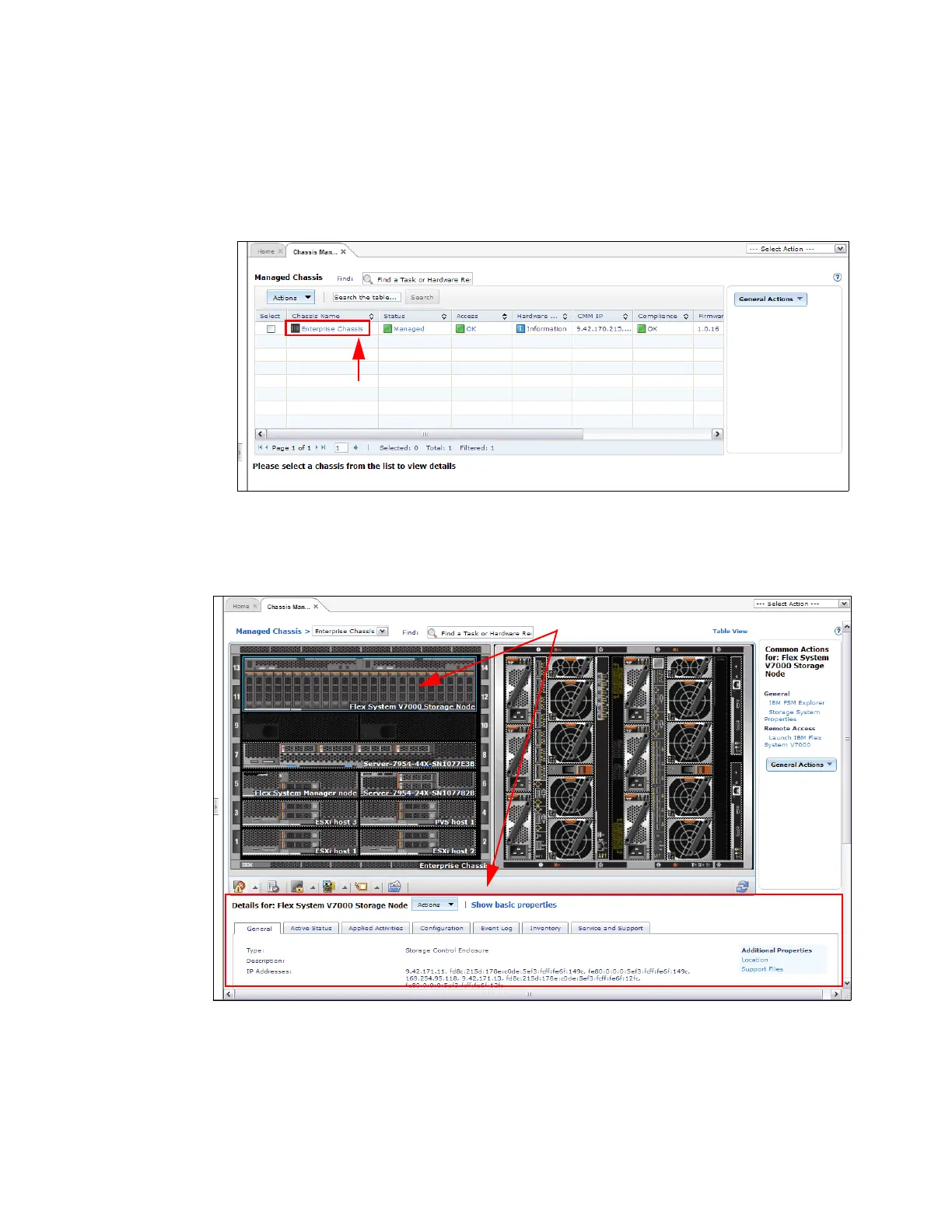Screen dimensions: 952x1232
Task: Open help icon in Managed Chassis table view
Action: point(837,277)
